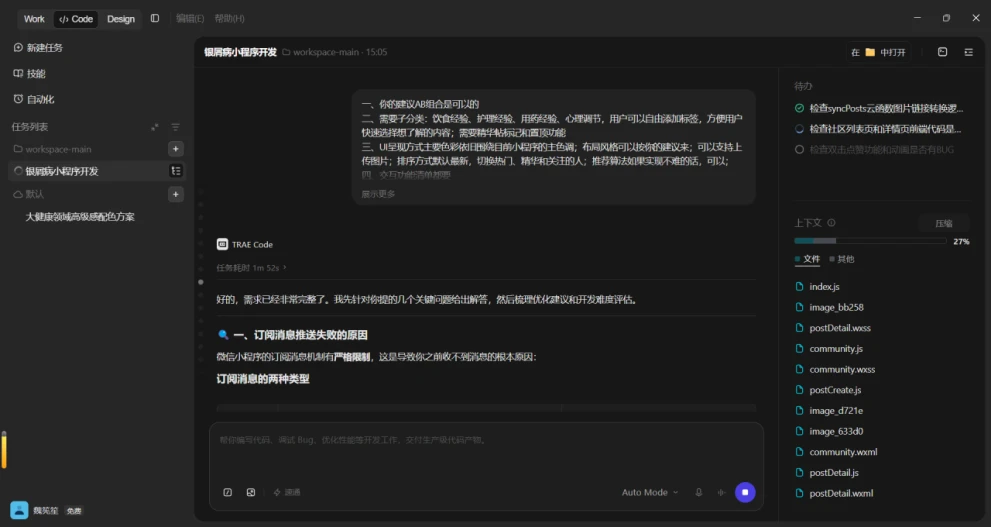This screenshot has height=527, width=992.
Task: Click the workspace-main path in the chat header
Action: tap(326, 52)
